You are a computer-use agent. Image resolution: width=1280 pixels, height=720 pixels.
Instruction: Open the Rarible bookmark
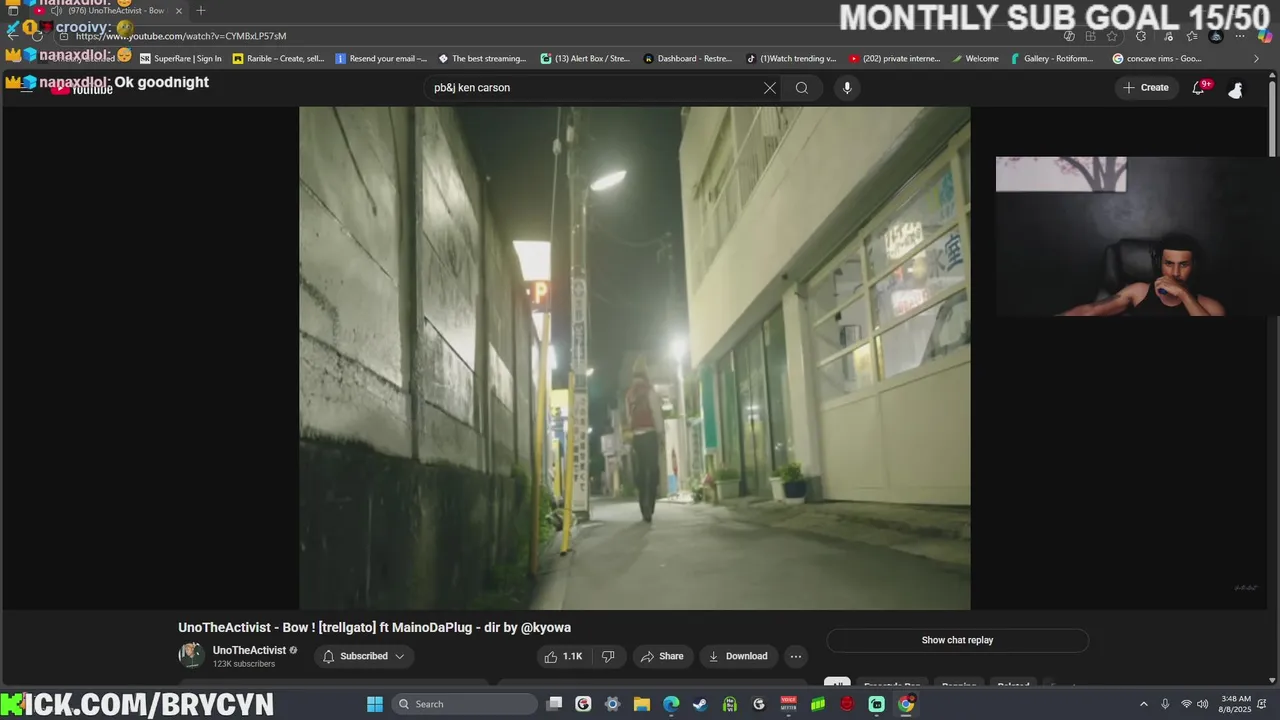[278, 59]
